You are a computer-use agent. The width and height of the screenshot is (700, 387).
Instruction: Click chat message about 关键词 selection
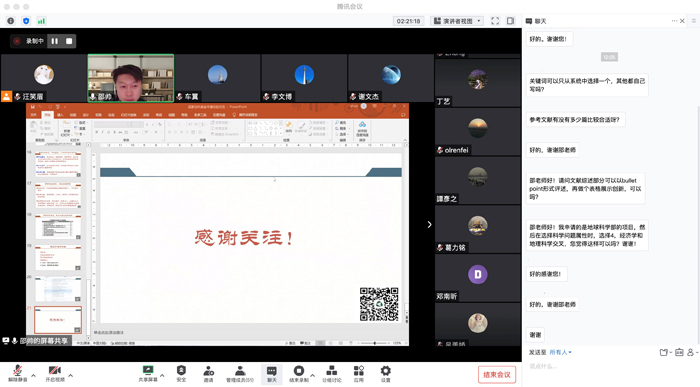click(x=587, y=85)
